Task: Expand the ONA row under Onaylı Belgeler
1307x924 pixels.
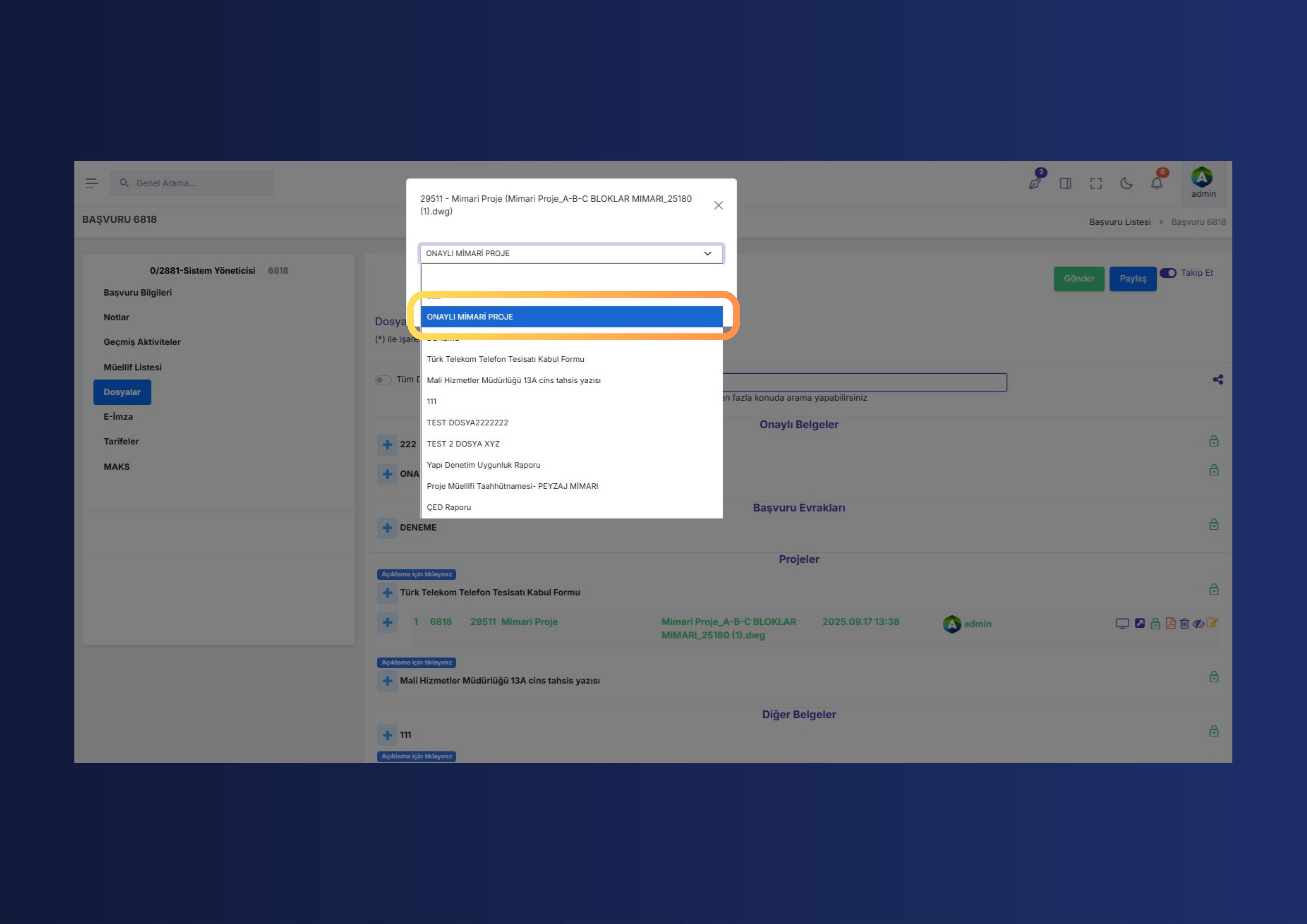Action: click(387, 474)
